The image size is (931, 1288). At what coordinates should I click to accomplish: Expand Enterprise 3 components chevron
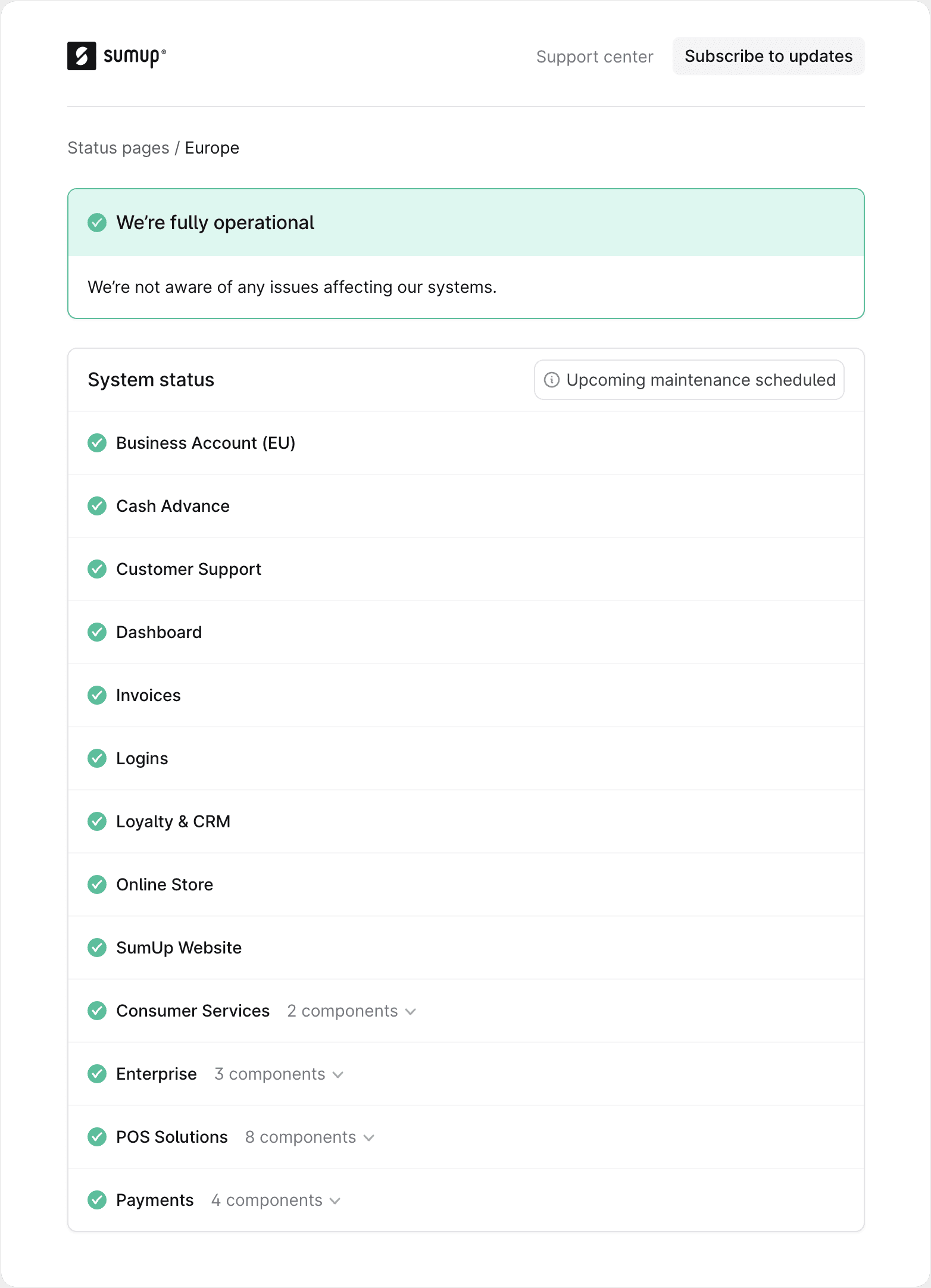(338, 1074)
